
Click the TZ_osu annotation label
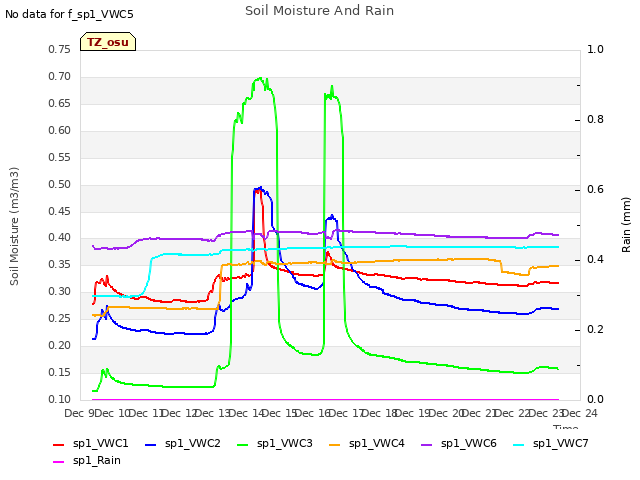pyautogui.click(x=108, y=42)
